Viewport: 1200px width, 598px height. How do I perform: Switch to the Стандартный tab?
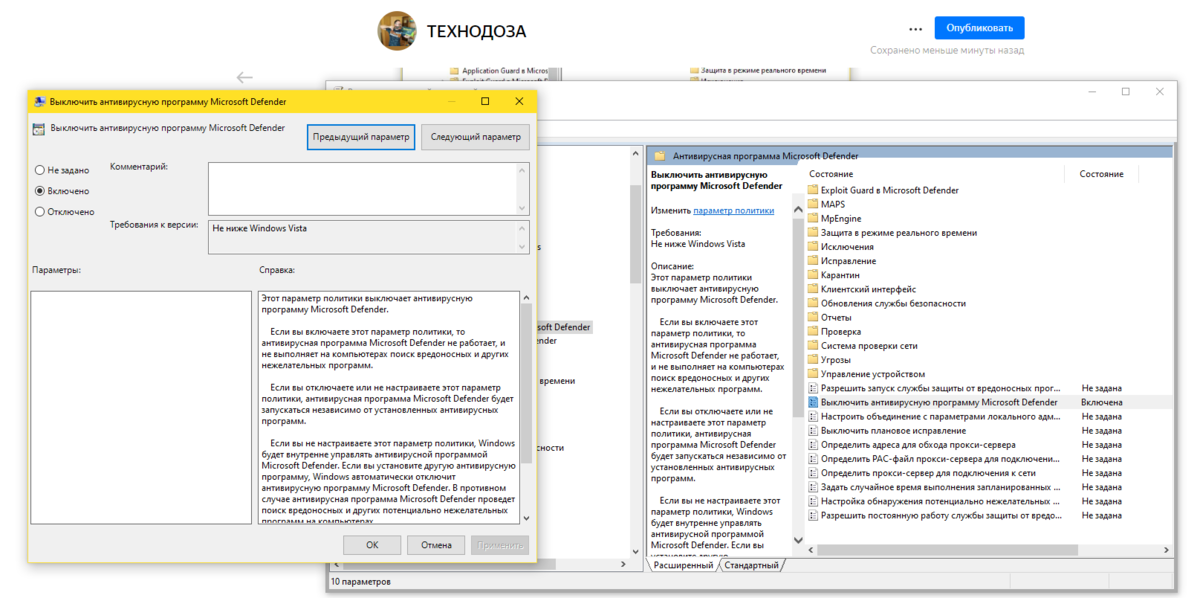[750, 565]
